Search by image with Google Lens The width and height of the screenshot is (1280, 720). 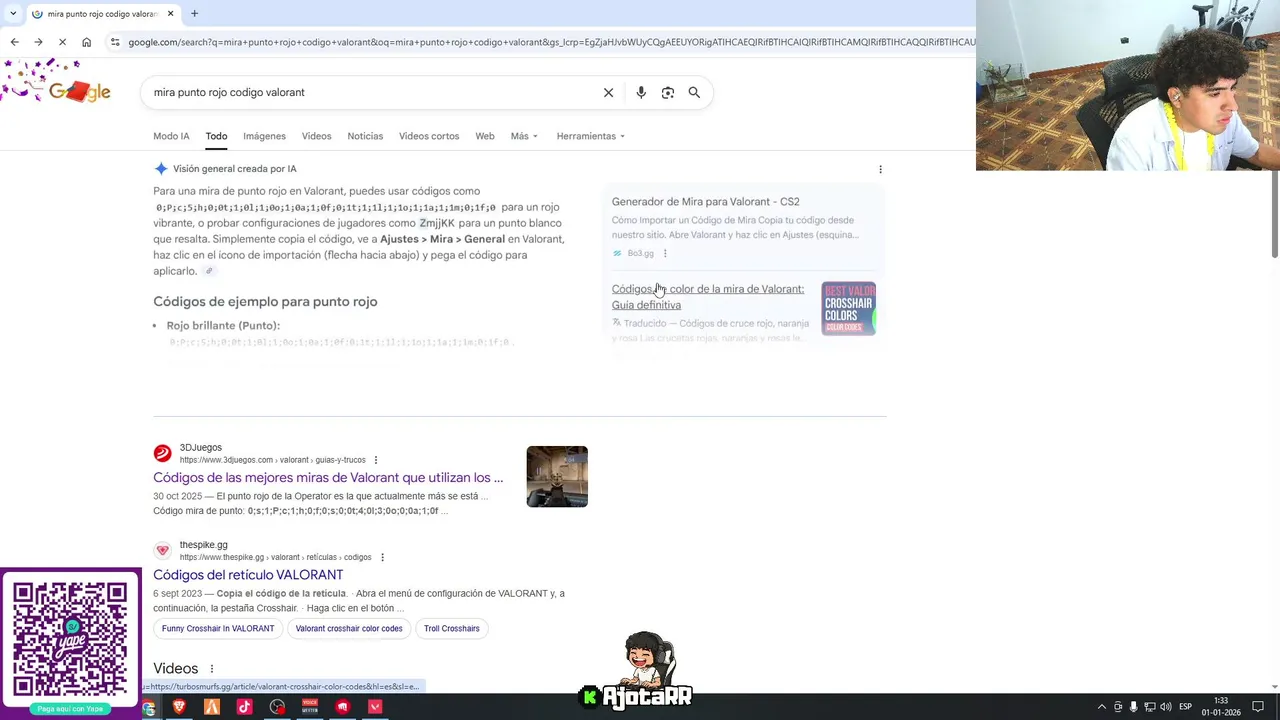(x=668, y=92)
